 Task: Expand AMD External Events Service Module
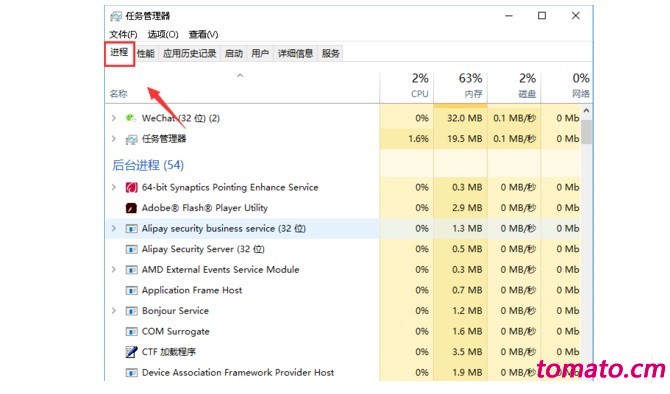[x=114, y=270]
